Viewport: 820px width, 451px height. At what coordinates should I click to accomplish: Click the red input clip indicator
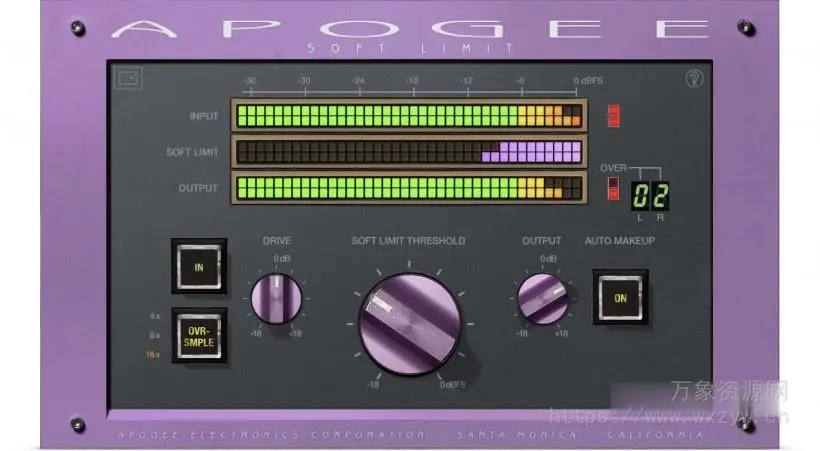coord(613,116)
